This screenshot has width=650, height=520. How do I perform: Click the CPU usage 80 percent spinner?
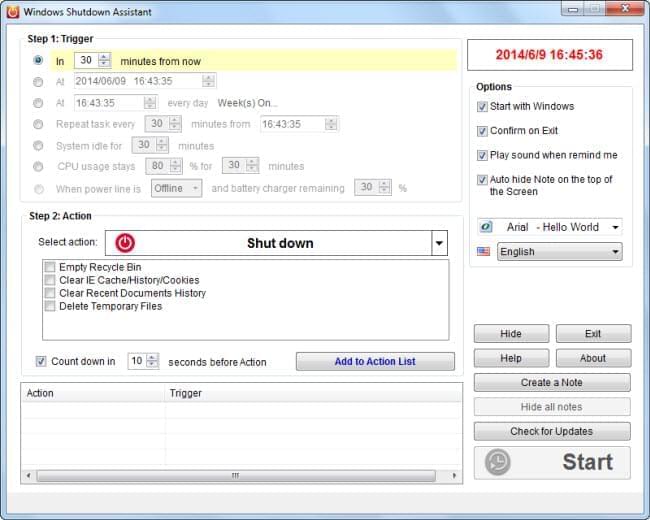click(x=176, y=166)
